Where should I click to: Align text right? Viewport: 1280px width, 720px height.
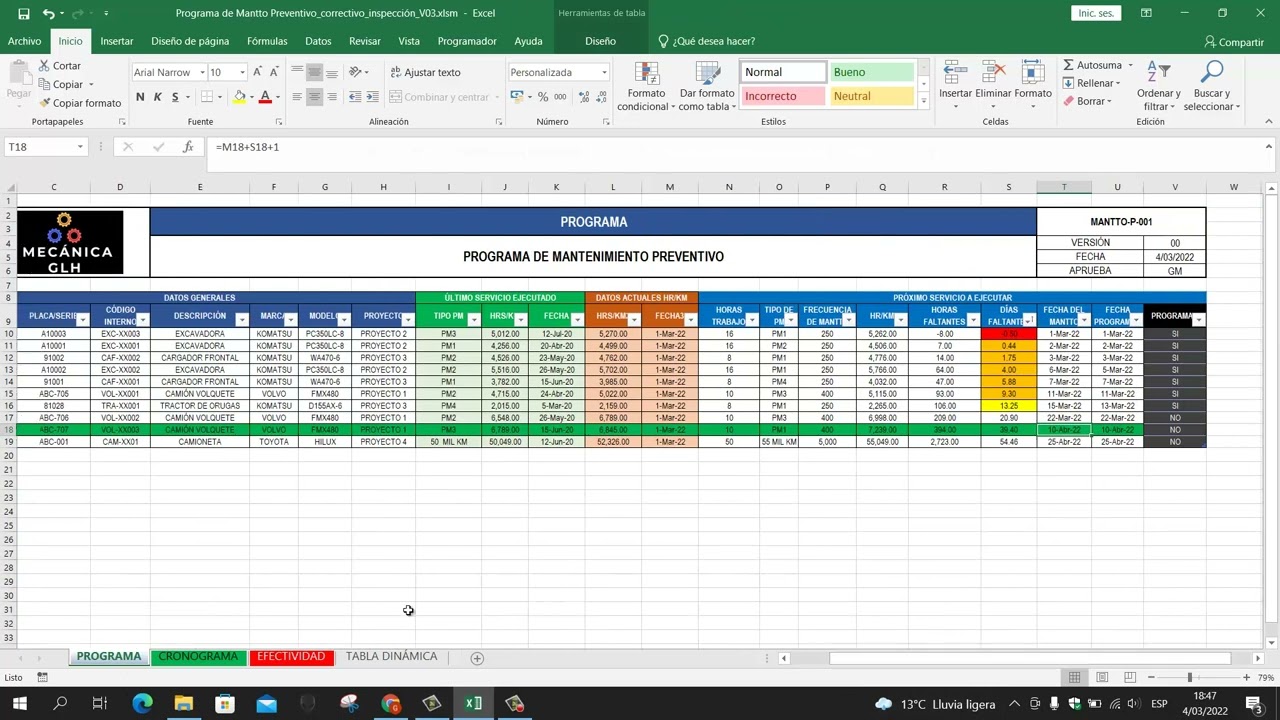(331, 97)
